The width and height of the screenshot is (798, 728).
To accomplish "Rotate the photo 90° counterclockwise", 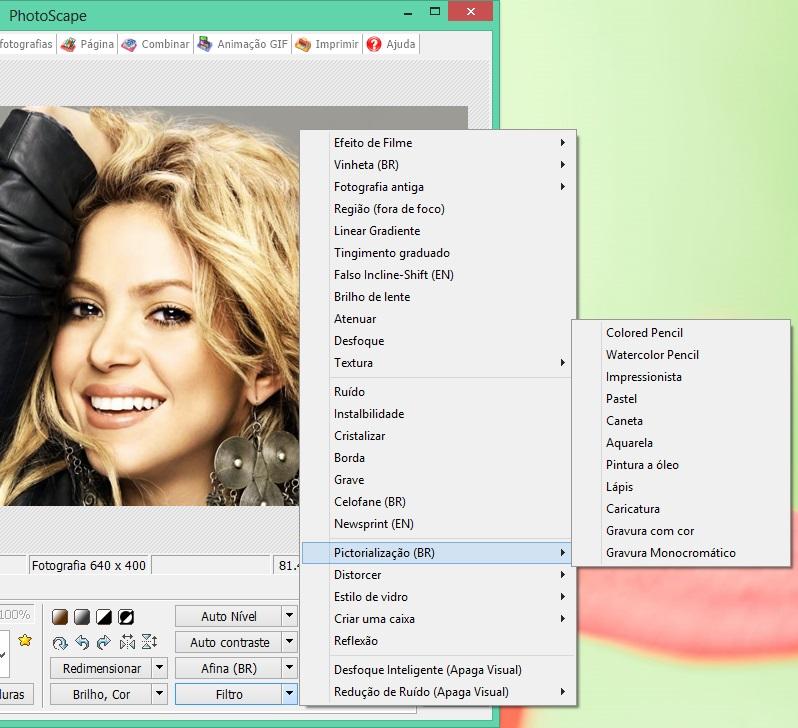I will (82, 642).
